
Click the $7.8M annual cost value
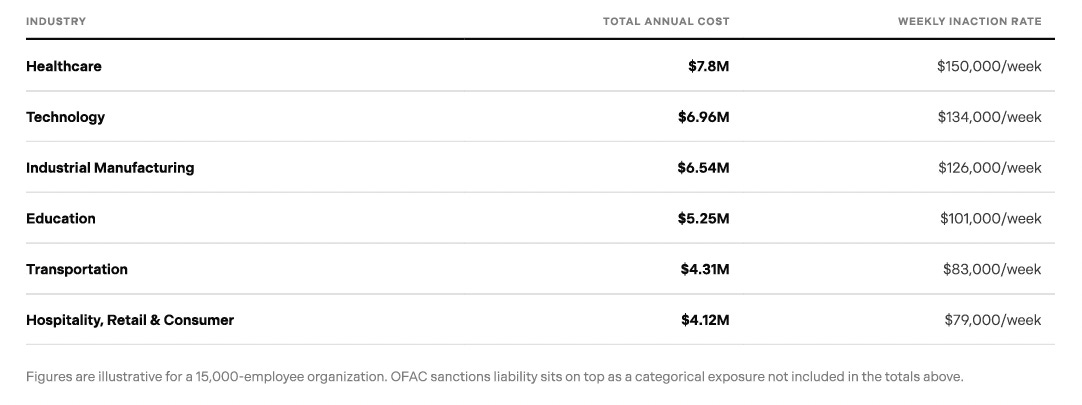pyautogui.click(x=709, y=66)
